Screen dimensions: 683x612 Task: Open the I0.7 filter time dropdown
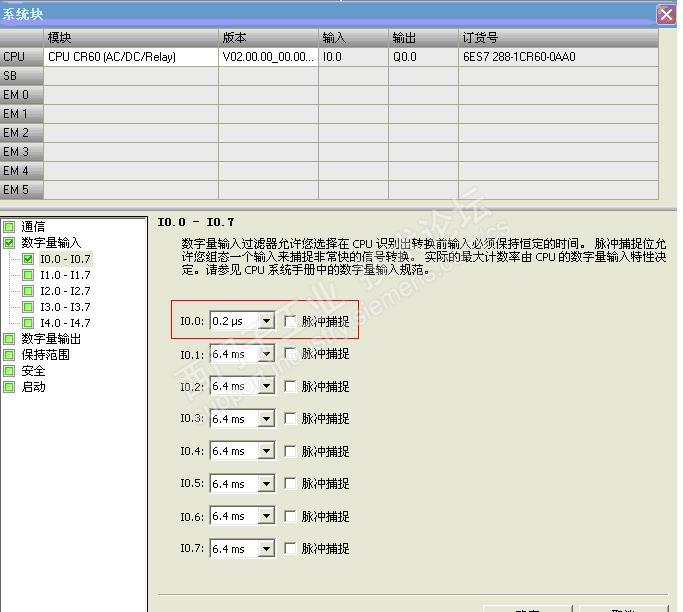(266, 548)
